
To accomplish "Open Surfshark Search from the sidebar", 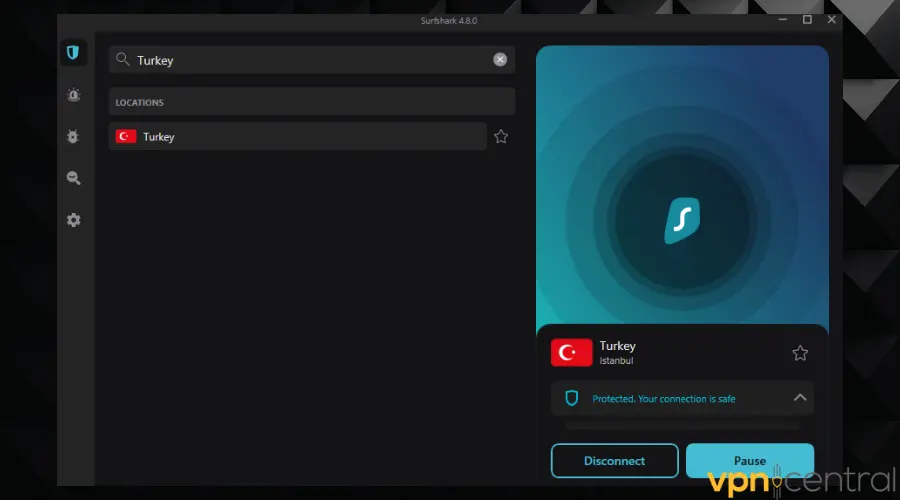I will coord(73,178).
